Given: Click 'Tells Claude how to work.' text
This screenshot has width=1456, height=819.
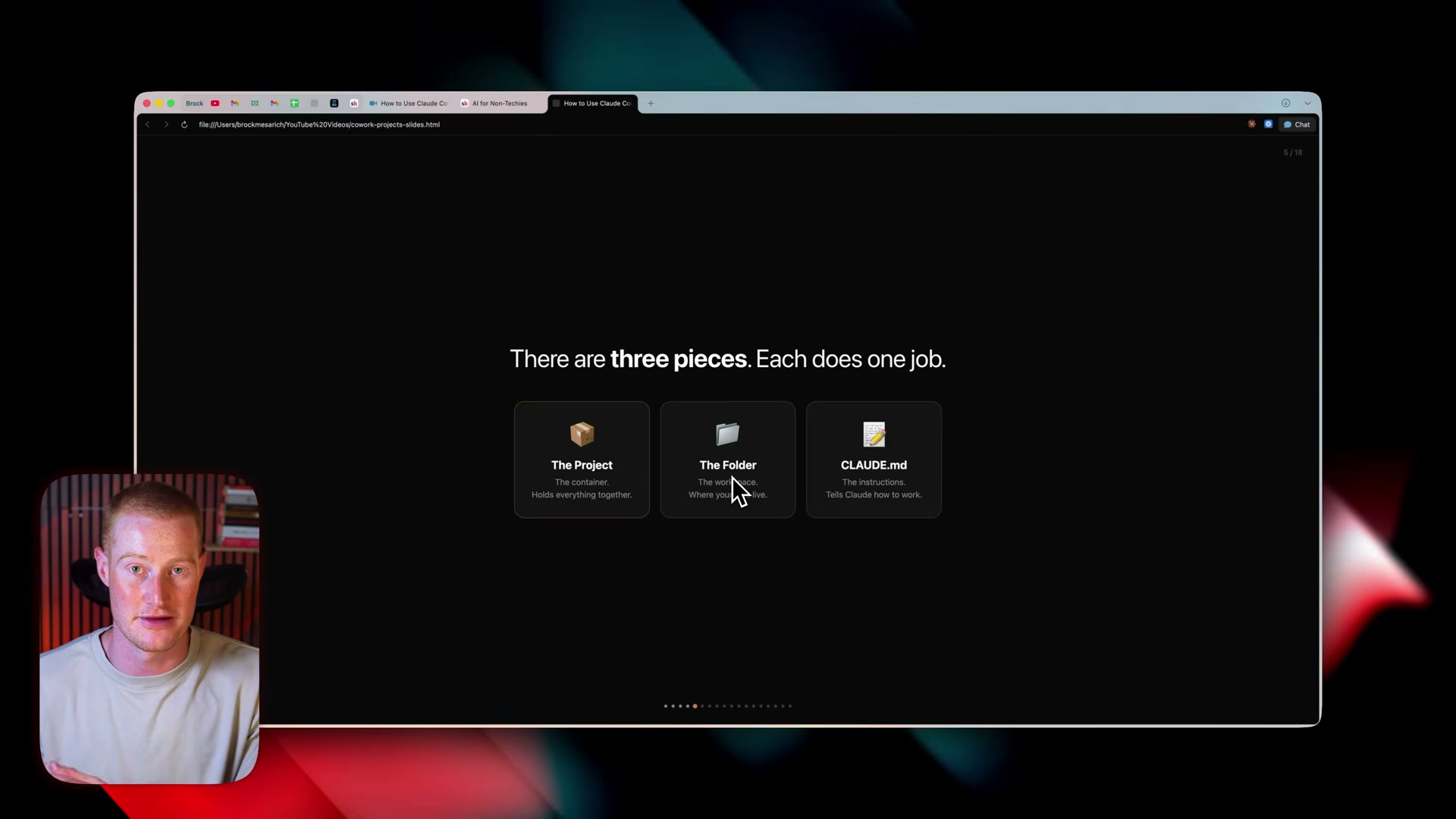Looking at the screenshot, I should click(x=874, y=494).
